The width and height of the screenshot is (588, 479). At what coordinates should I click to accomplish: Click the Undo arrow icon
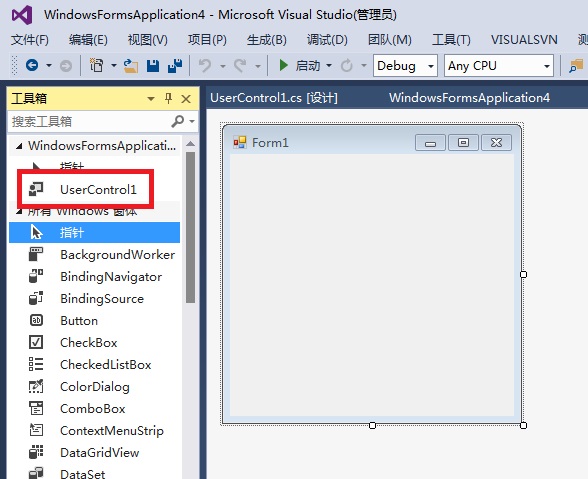point(205,66)
